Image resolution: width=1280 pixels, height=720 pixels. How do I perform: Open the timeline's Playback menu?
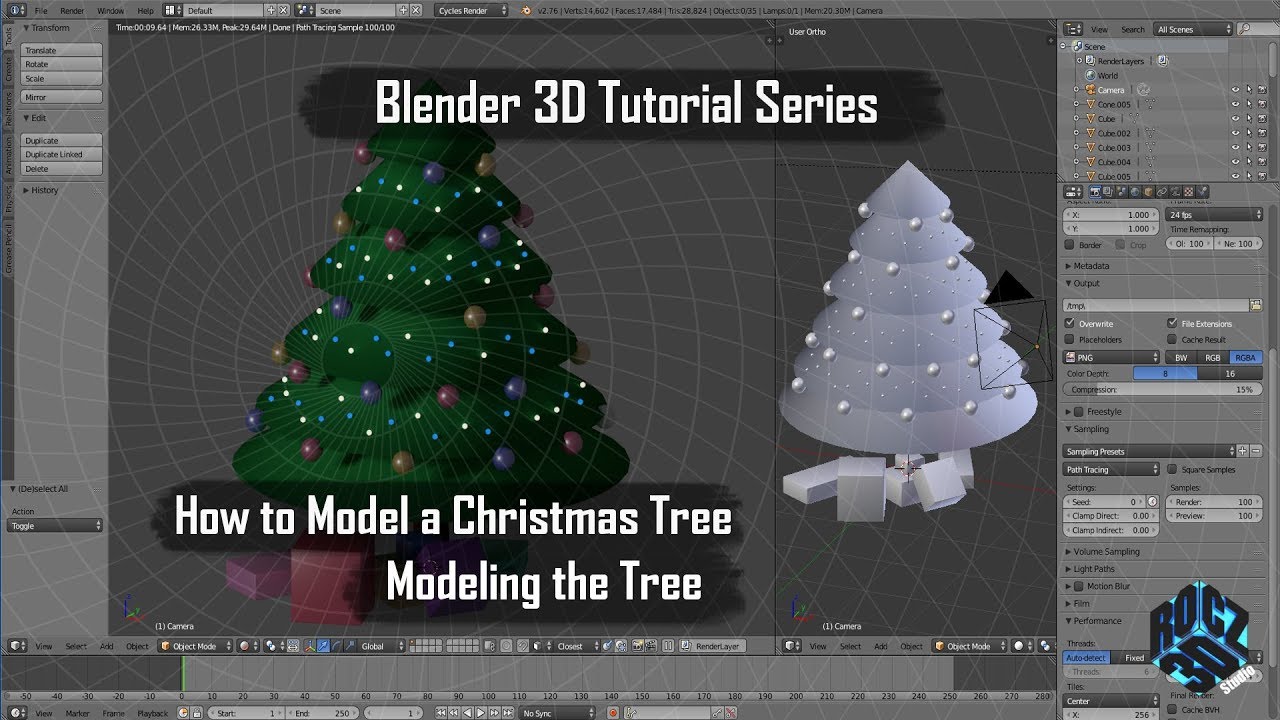[153, 713]
